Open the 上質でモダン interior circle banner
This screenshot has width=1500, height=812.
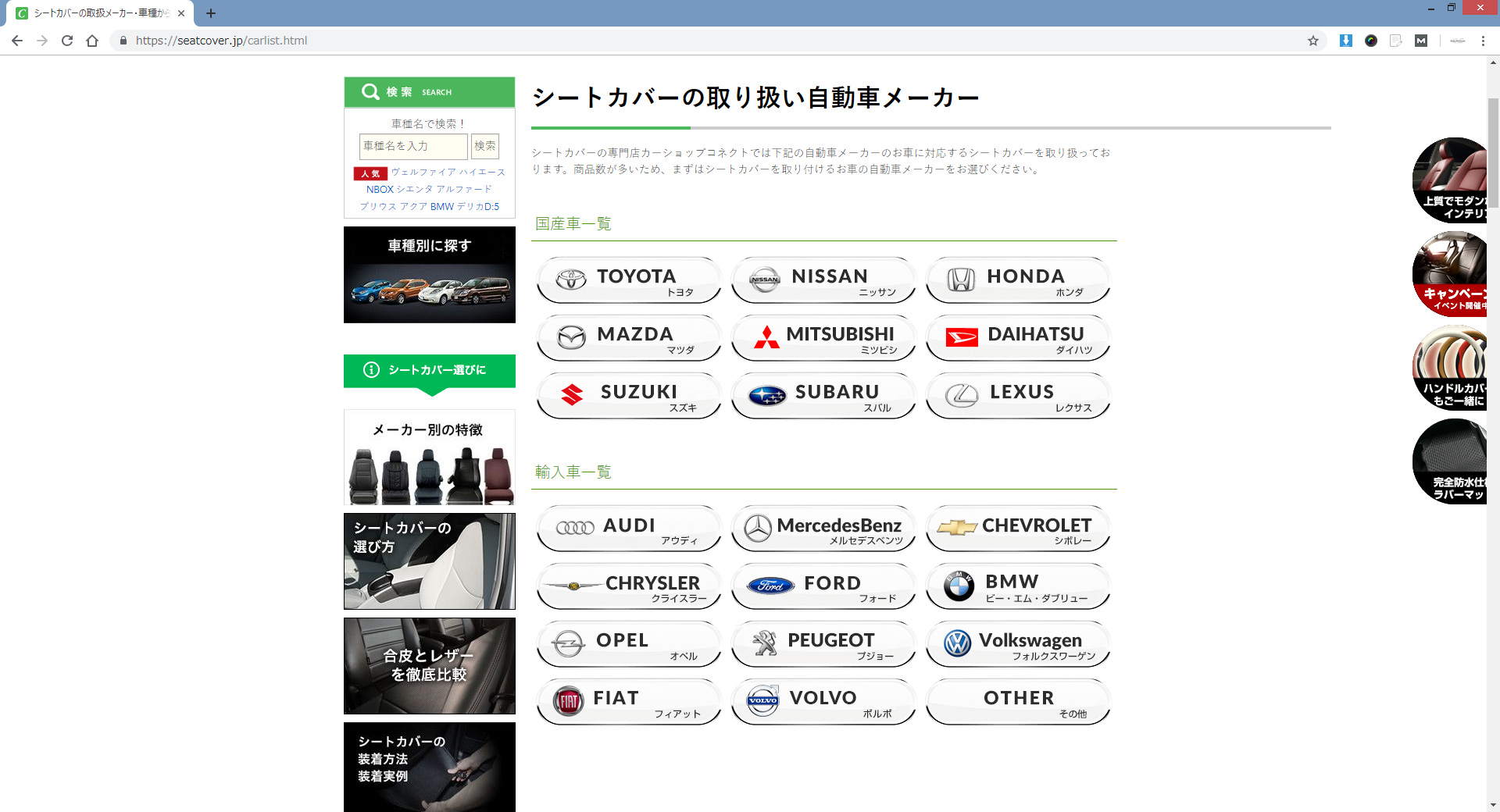1450,180
